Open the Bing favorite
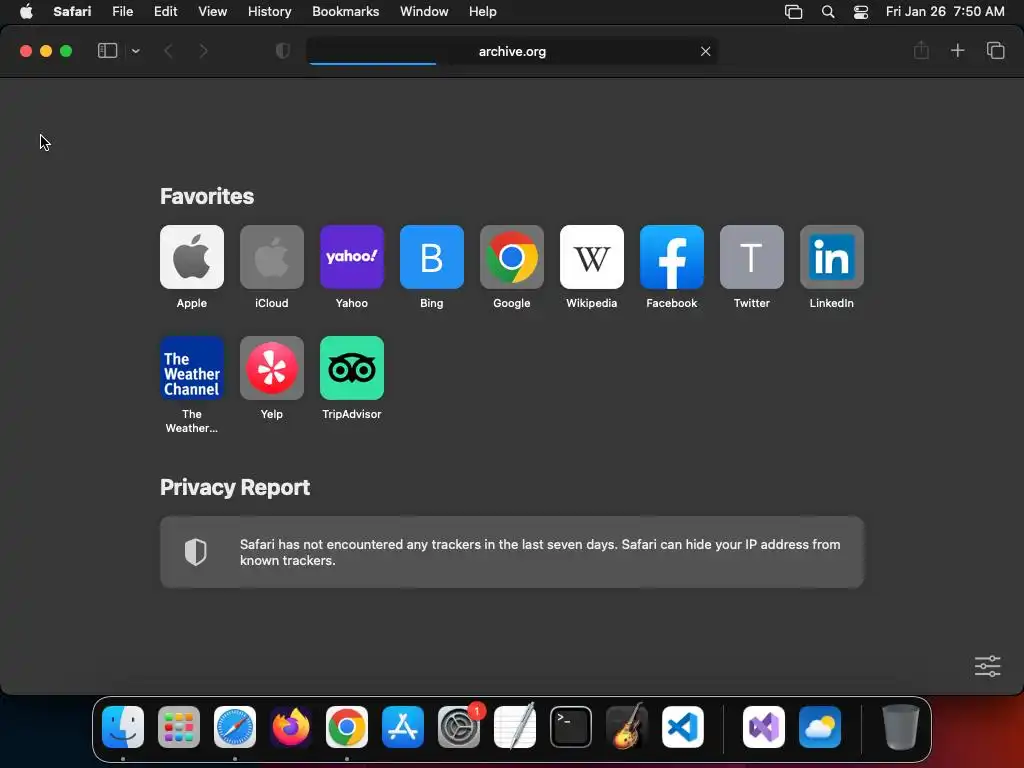 tap(432, 257)
